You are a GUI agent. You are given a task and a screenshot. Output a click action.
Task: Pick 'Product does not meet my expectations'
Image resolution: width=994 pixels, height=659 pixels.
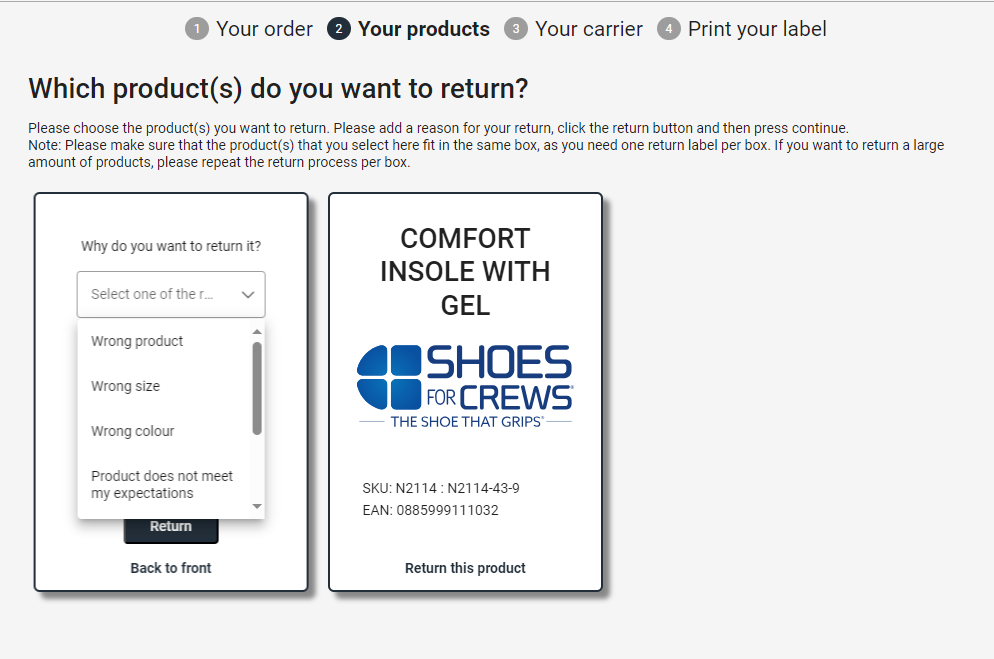click(x=162, y=484)
